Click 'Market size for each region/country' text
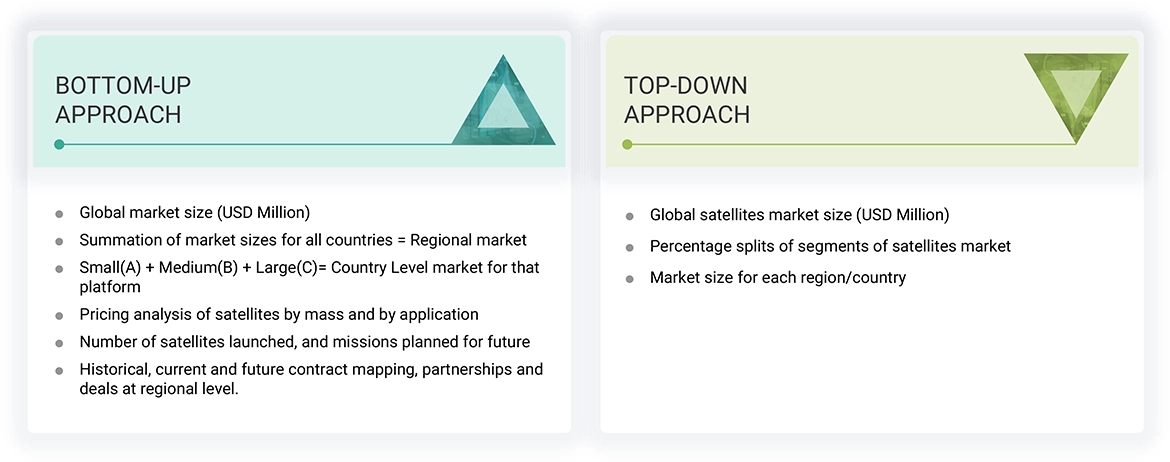The image size is (1170, 462). click(777, 277)
